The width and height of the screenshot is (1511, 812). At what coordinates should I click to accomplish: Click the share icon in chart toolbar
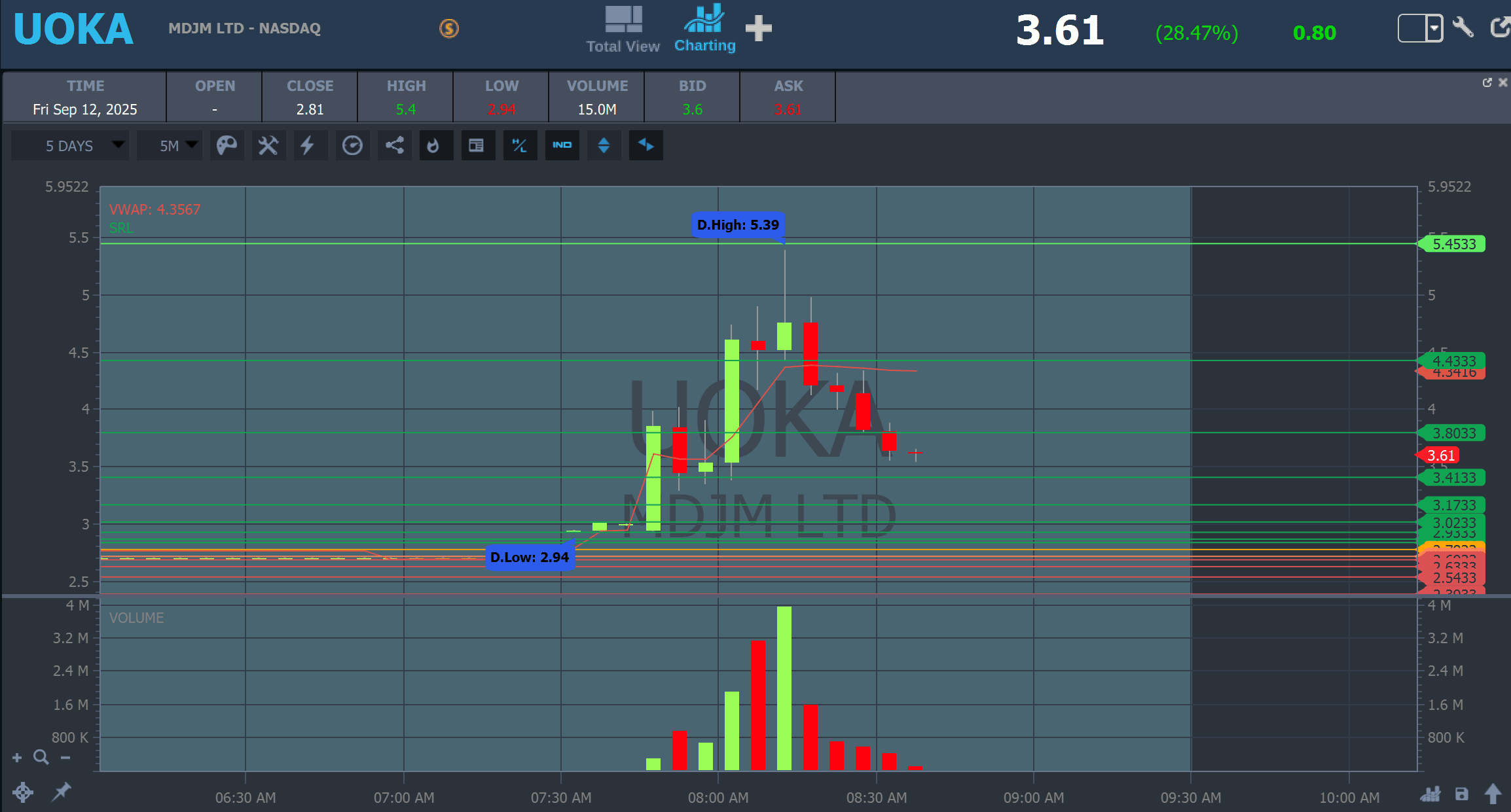click(394, 145)
